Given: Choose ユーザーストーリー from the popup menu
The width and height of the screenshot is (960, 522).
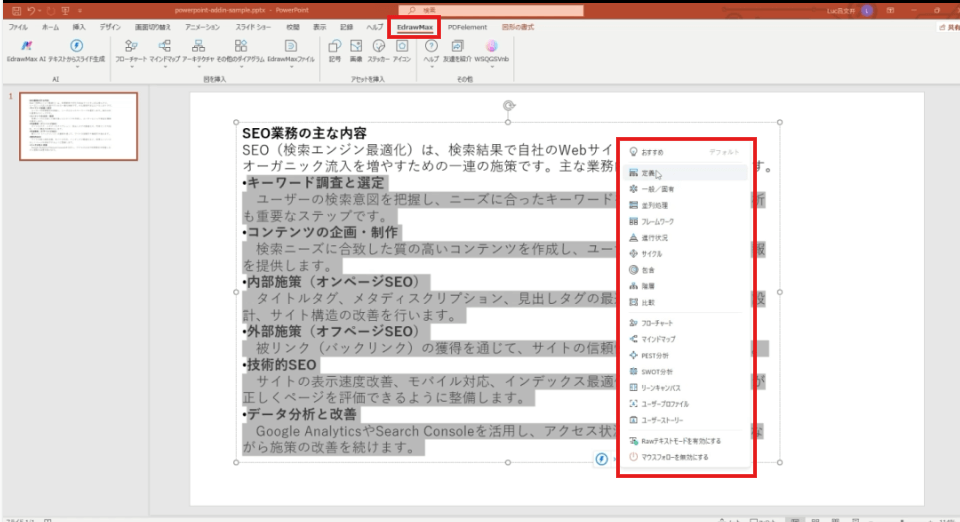Looking at the screenshot, I should [x=685, y=420].
